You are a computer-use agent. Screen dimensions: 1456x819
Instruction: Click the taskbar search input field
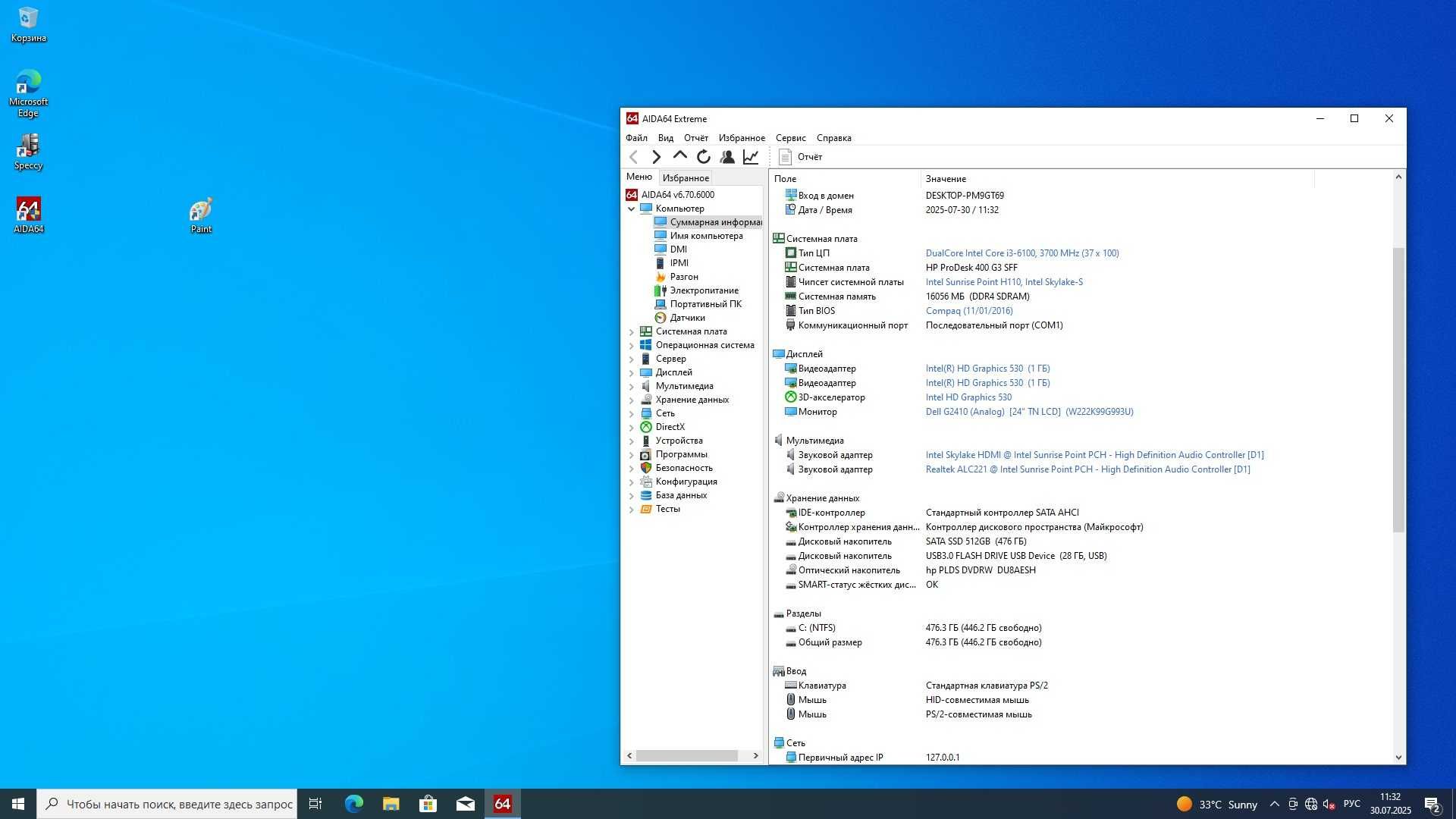pyautogui.click(x=167, y=804)
